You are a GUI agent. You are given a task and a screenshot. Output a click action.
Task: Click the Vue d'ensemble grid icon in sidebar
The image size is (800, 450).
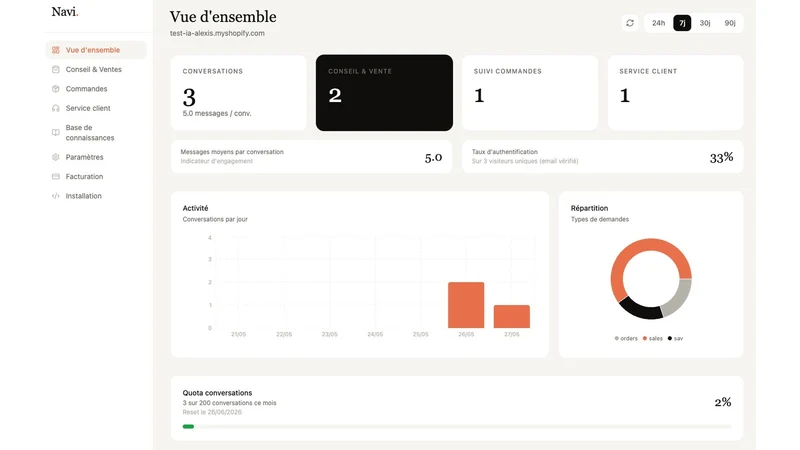coord(56,50)
